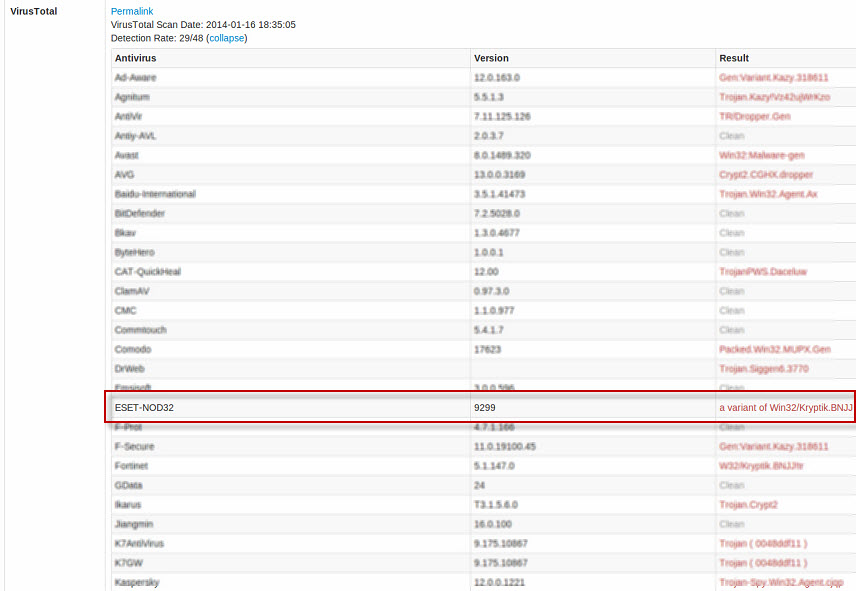Select the DrWeb antivirus name

[x=129, y=369]
